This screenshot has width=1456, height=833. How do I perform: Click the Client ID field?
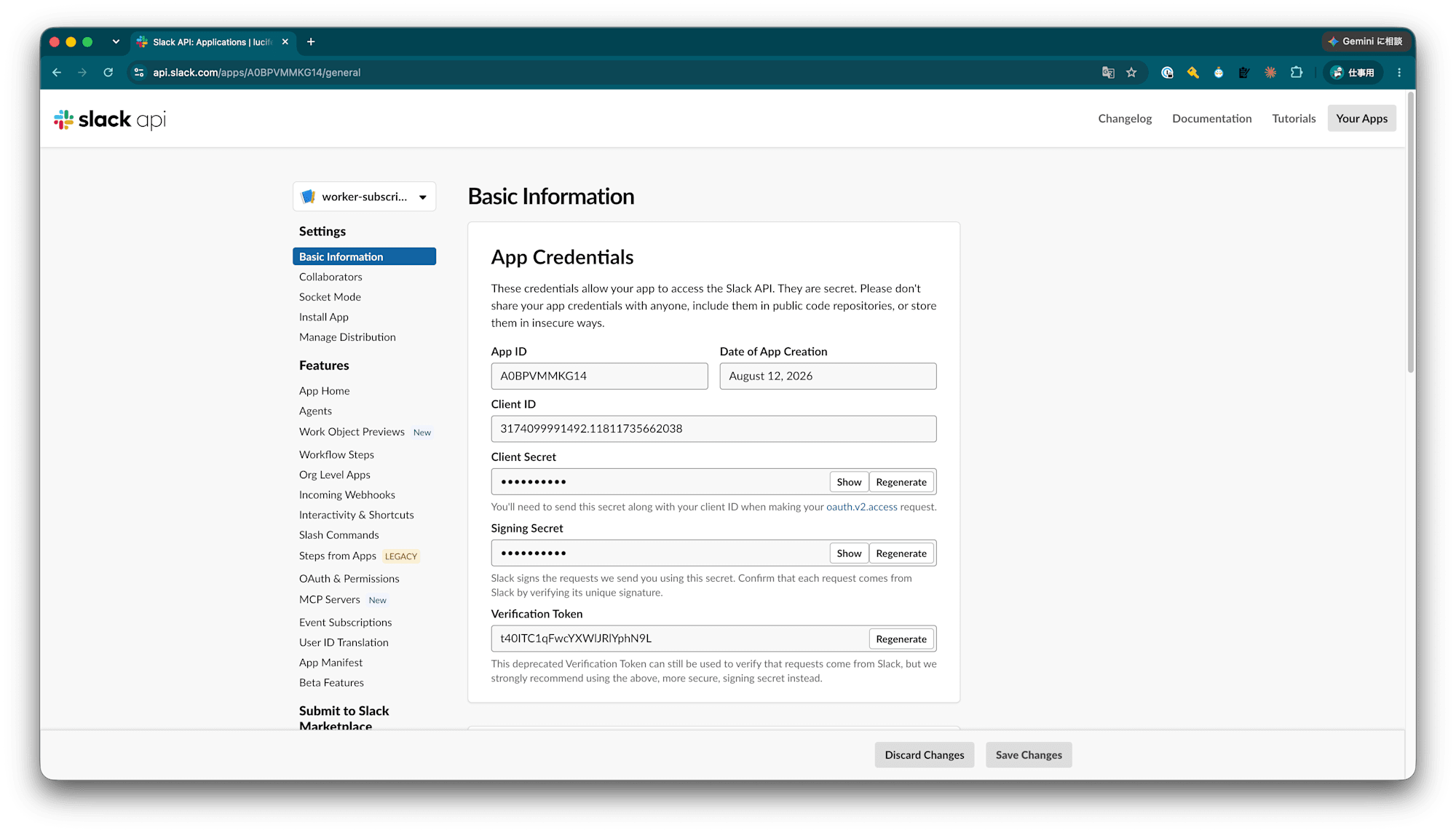713,429
